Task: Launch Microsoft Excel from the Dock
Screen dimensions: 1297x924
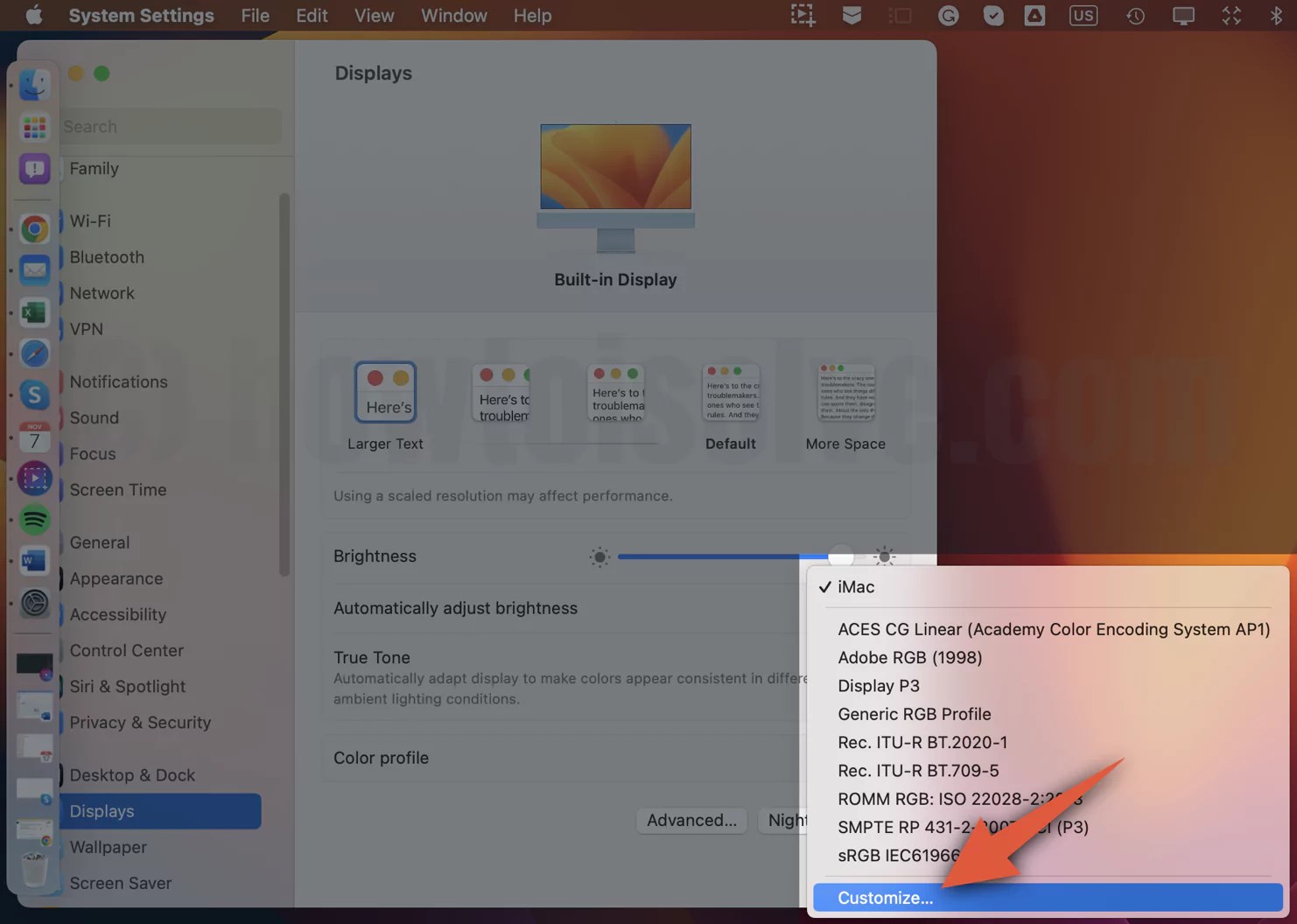Action: (34, 312)
